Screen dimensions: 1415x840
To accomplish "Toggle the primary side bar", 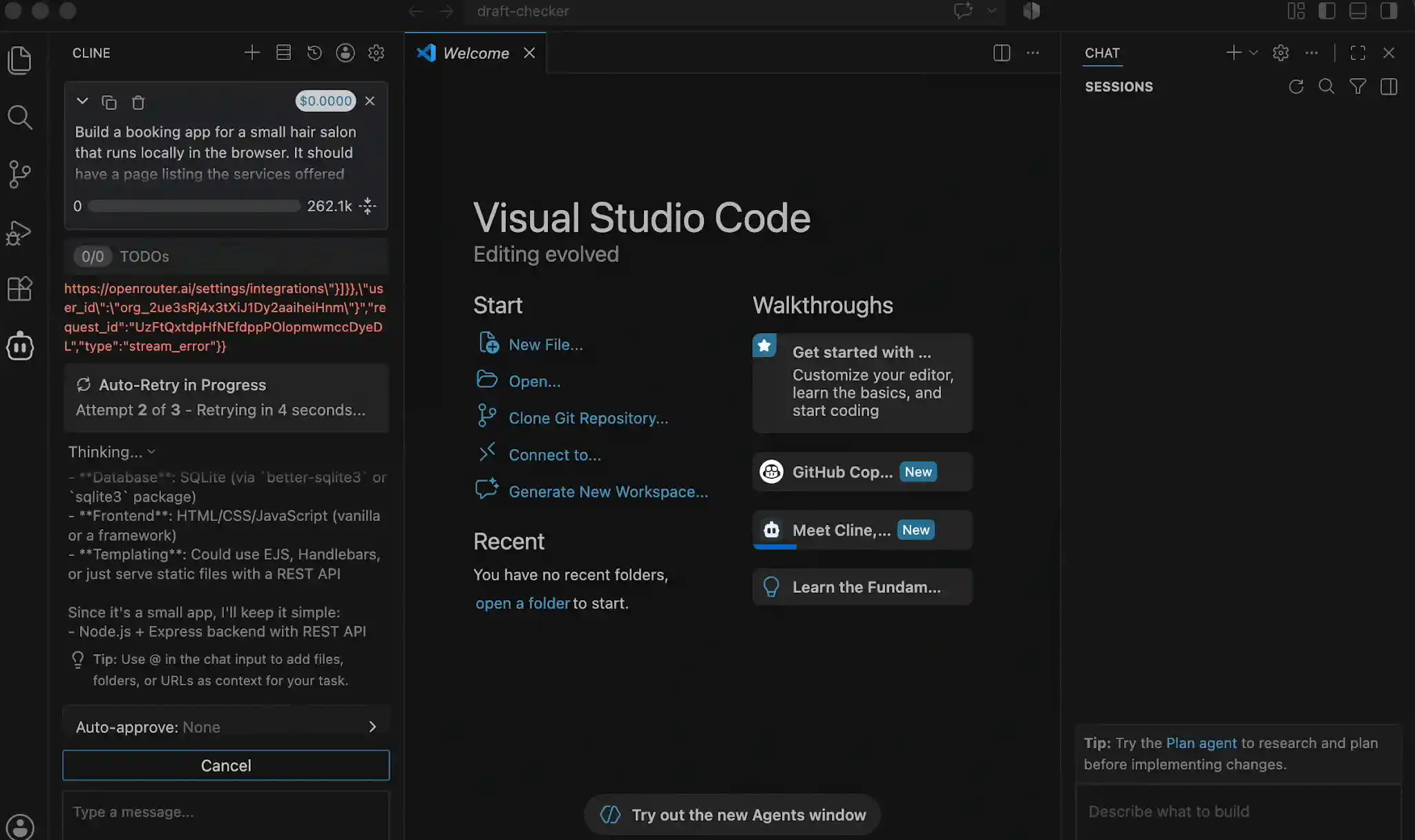I will point(1327,11).
